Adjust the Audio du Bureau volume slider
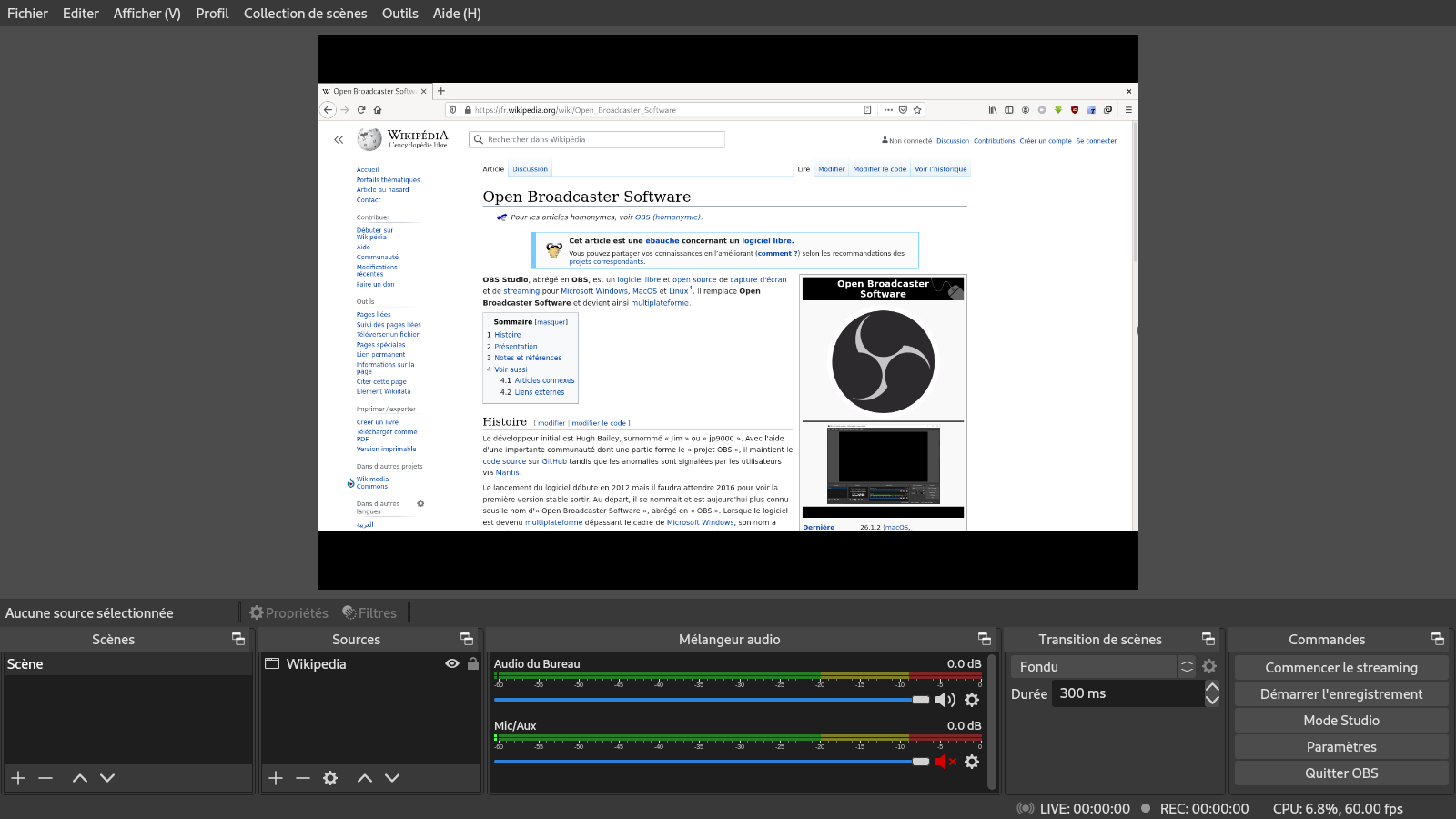 [921, 700]
